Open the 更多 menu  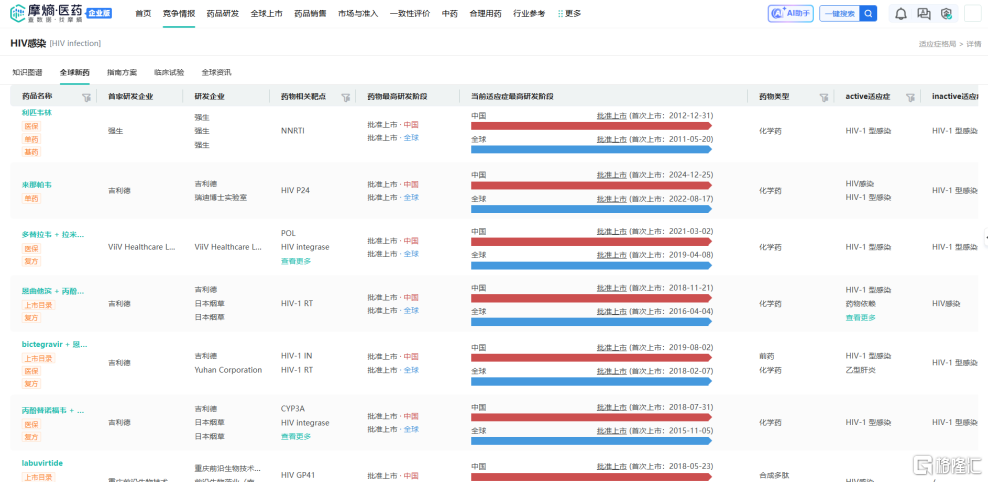tap(569, 13)
